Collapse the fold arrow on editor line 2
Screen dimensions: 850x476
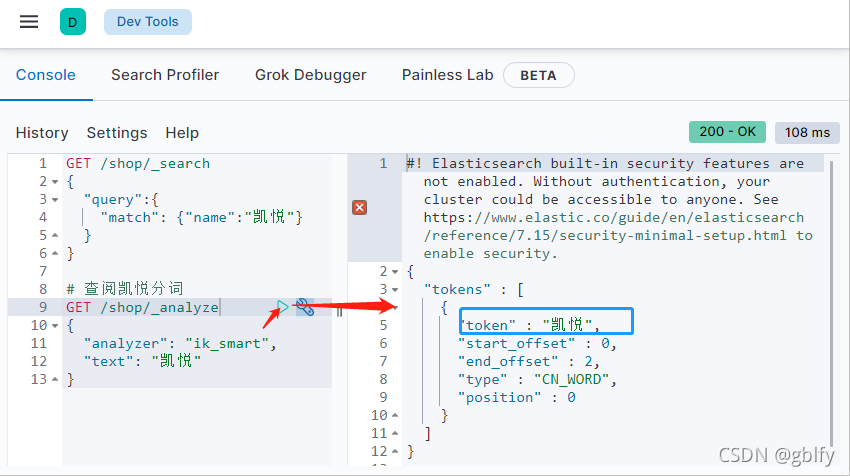(55, 182)
